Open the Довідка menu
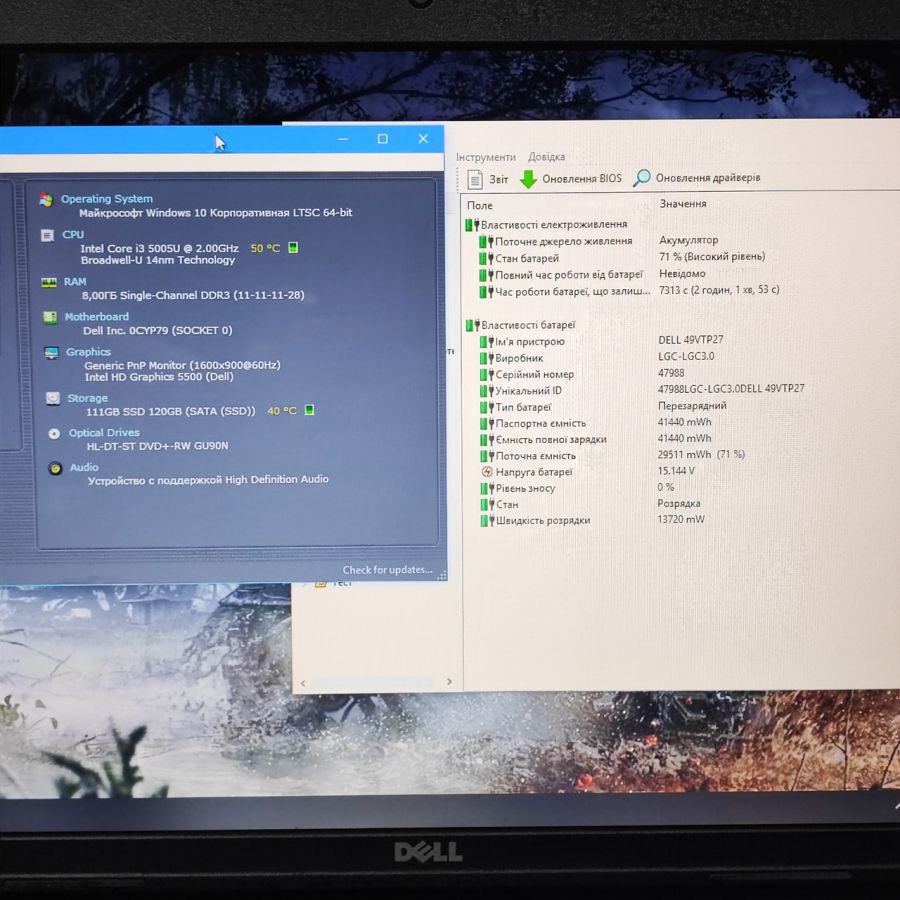This screenshot has width=900, height=900. pyautogui.click(x=546, y=156)
